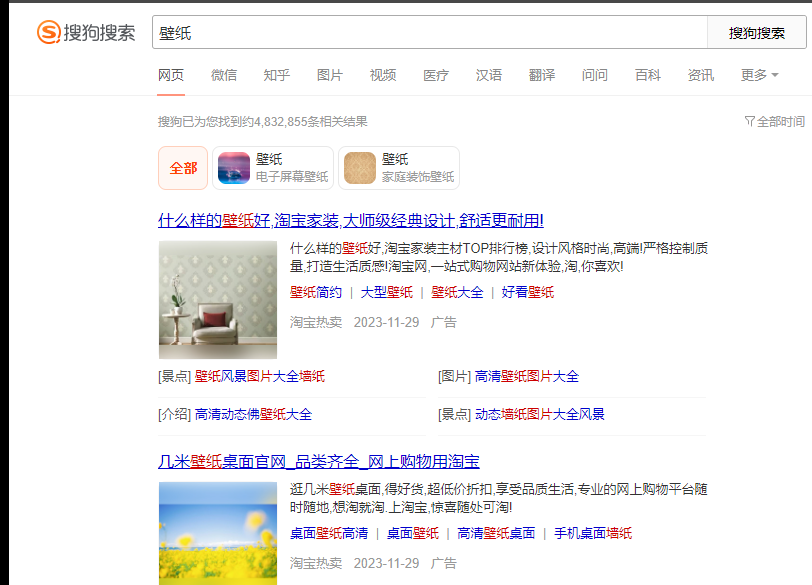Open the 桌面壁纸 link
This screenshot has height=585, width=812.
point(413,533)
